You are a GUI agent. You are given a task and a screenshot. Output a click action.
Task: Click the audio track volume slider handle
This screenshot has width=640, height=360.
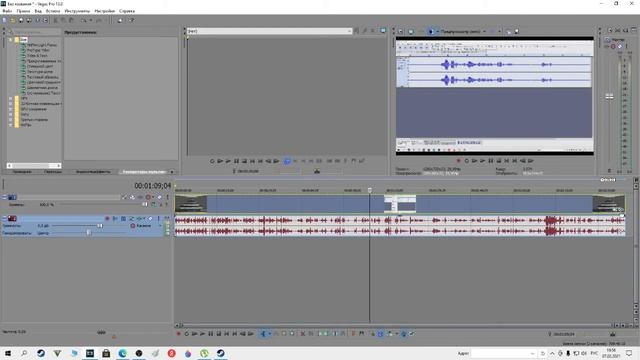click(x=100, y=226)
